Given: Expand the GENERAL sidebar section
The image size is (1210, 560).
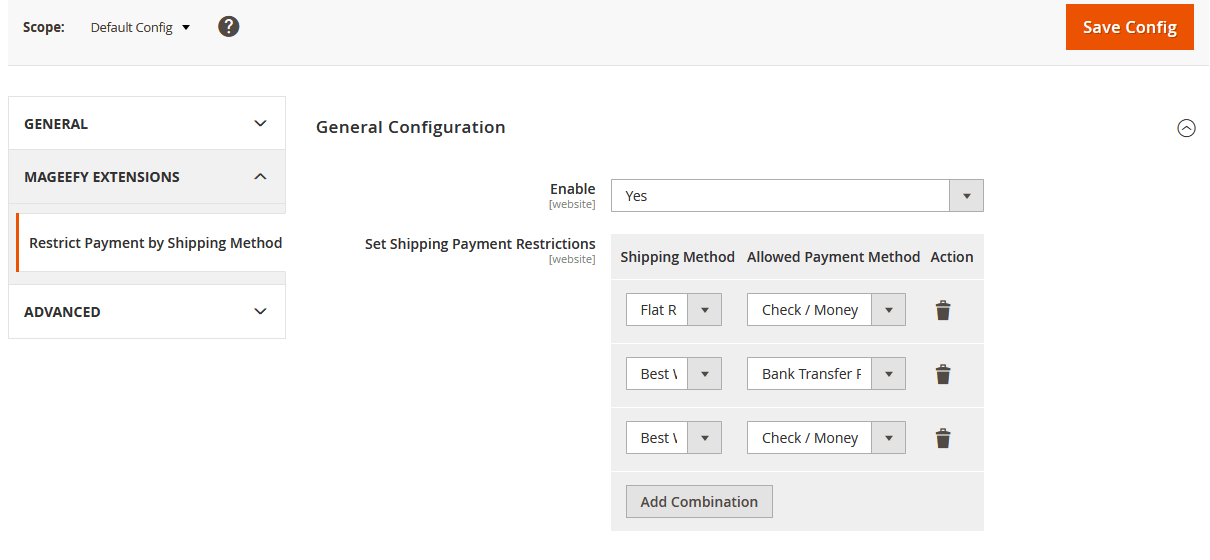Looking at the screenshot, I should (146, 124).
